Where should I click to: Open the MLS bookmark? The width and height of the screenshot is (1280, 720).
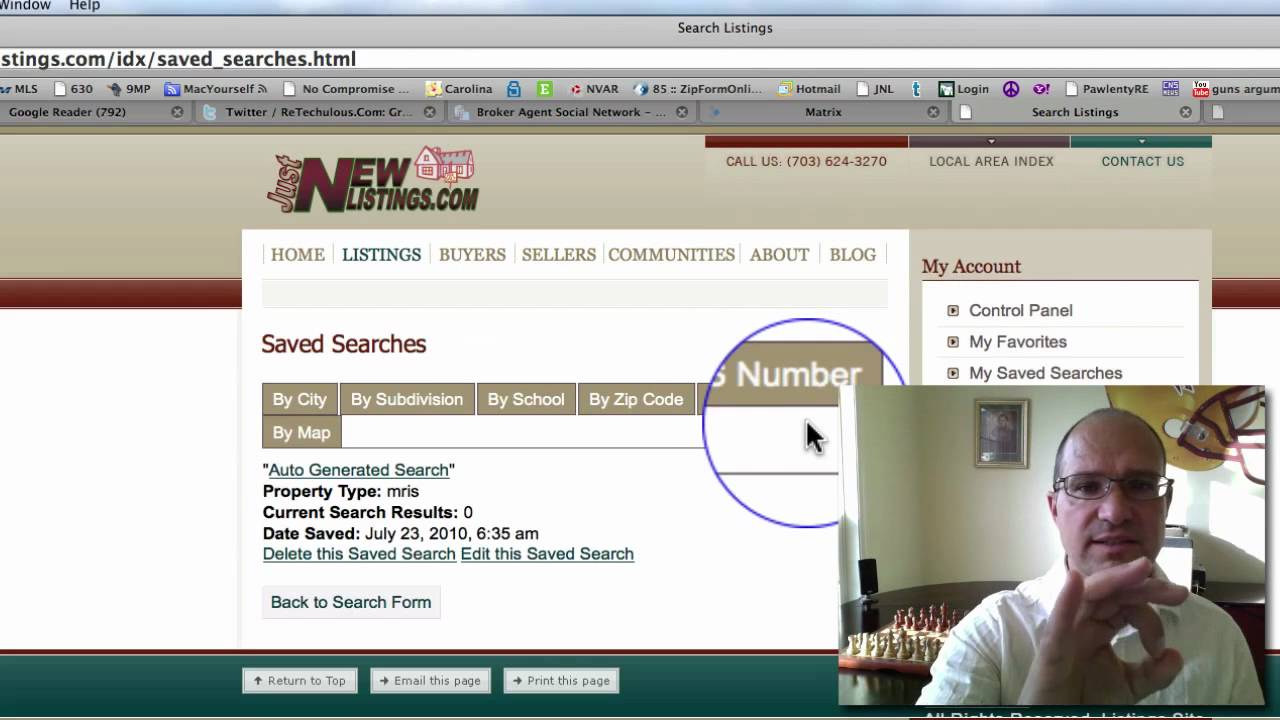(x=20, y=89)
